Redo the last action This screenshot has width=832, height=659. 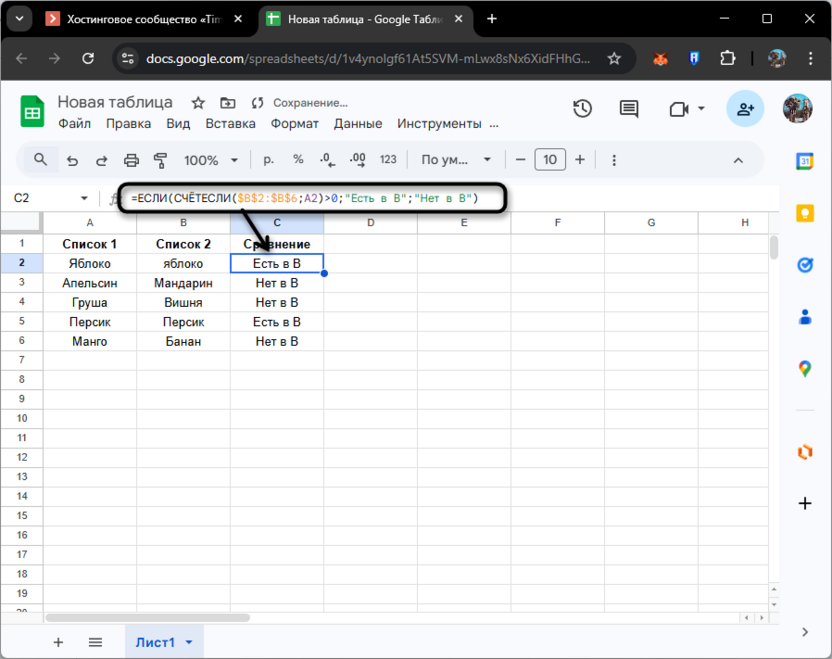101,160
